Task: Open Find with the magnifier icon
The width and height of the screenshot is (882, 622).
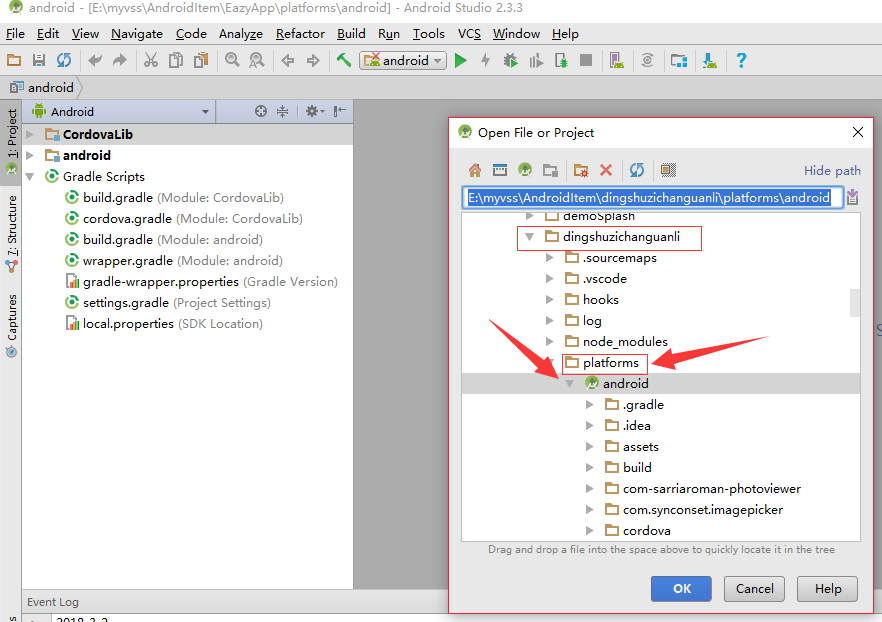Action: point(232,60)
